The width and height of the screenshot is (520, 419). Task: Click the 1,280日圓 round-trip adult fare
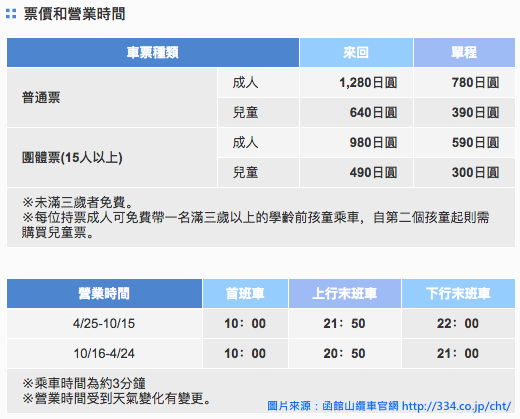pos(368,83)
